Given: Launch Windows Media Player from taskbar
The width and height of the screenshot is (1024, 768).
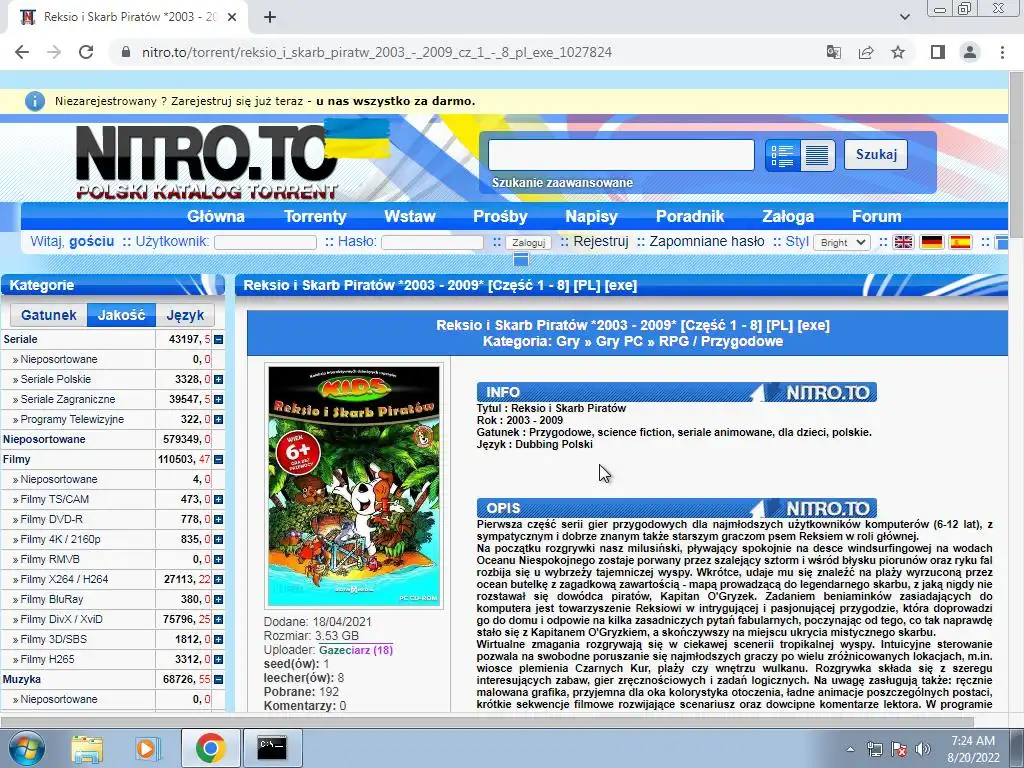Looking at the screenshot, I should coord(148,748).
